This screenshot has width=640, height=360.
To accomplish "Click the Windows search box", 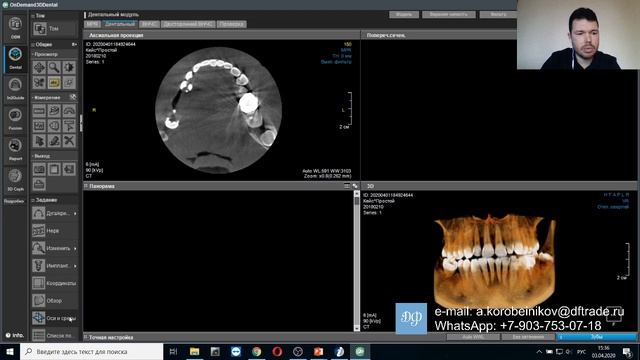I will coord(92,351).
